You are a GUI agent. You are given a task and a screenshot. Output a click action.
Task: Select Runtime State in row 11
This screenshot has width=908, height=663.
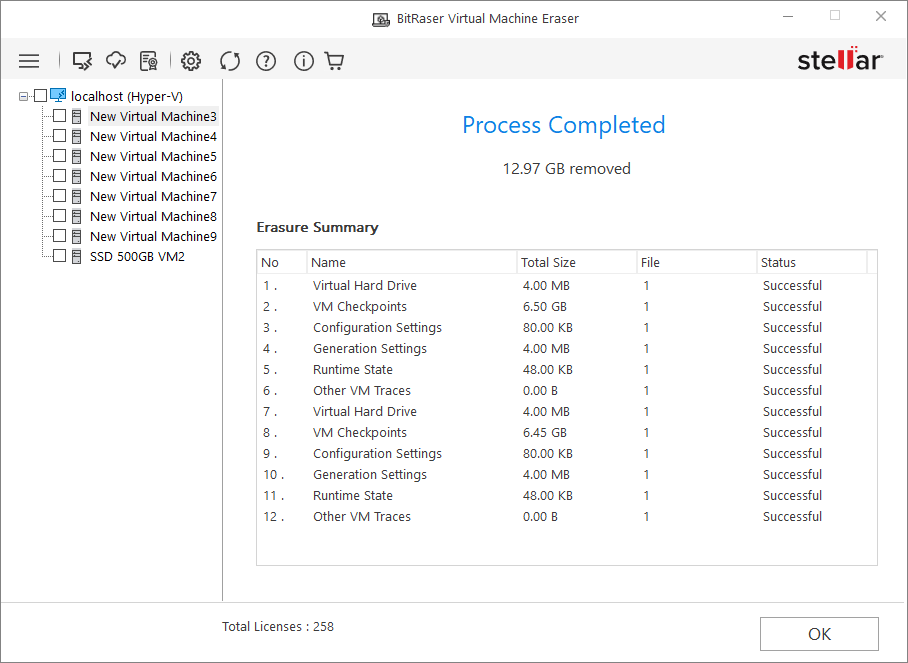tap(353, 496)
